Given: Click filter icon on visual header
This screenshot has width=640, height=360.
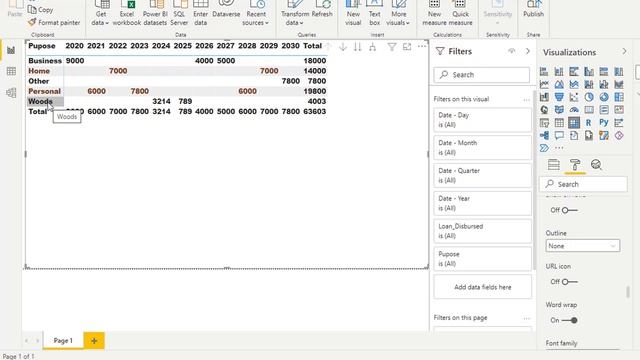Looking at the screenshot, I should (x=392, y=47).
